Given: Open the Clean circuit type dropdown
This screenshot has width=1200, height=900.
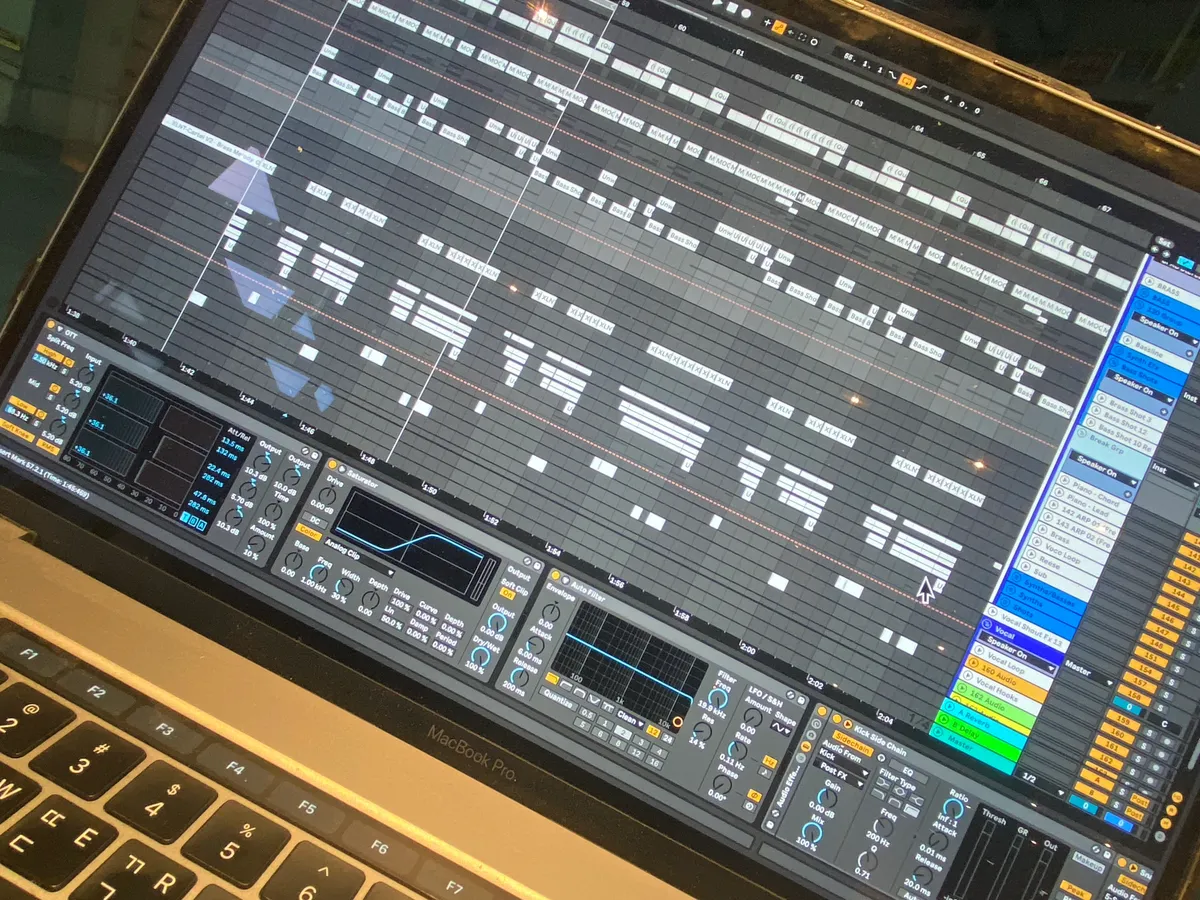Looking at the screenshot, I should (630, 719).
